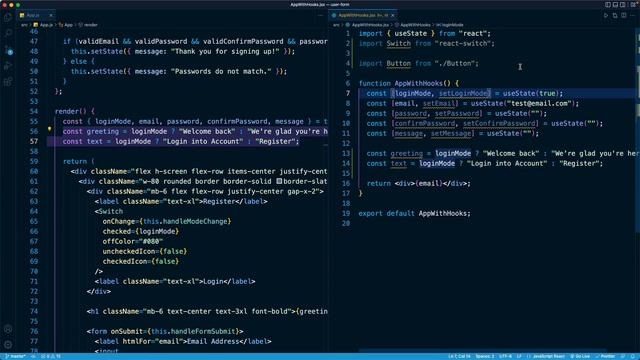Click the border-slate color swatch on line 61
640x360 pixels.
point(279,181)
